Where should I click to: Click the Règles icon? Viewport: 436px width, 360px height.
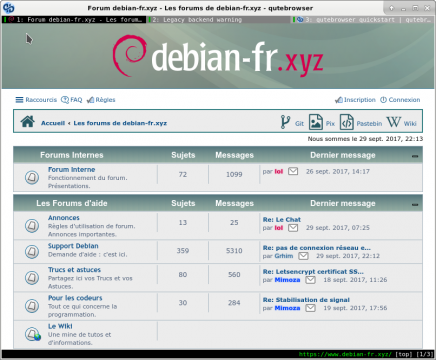[90, 100]
